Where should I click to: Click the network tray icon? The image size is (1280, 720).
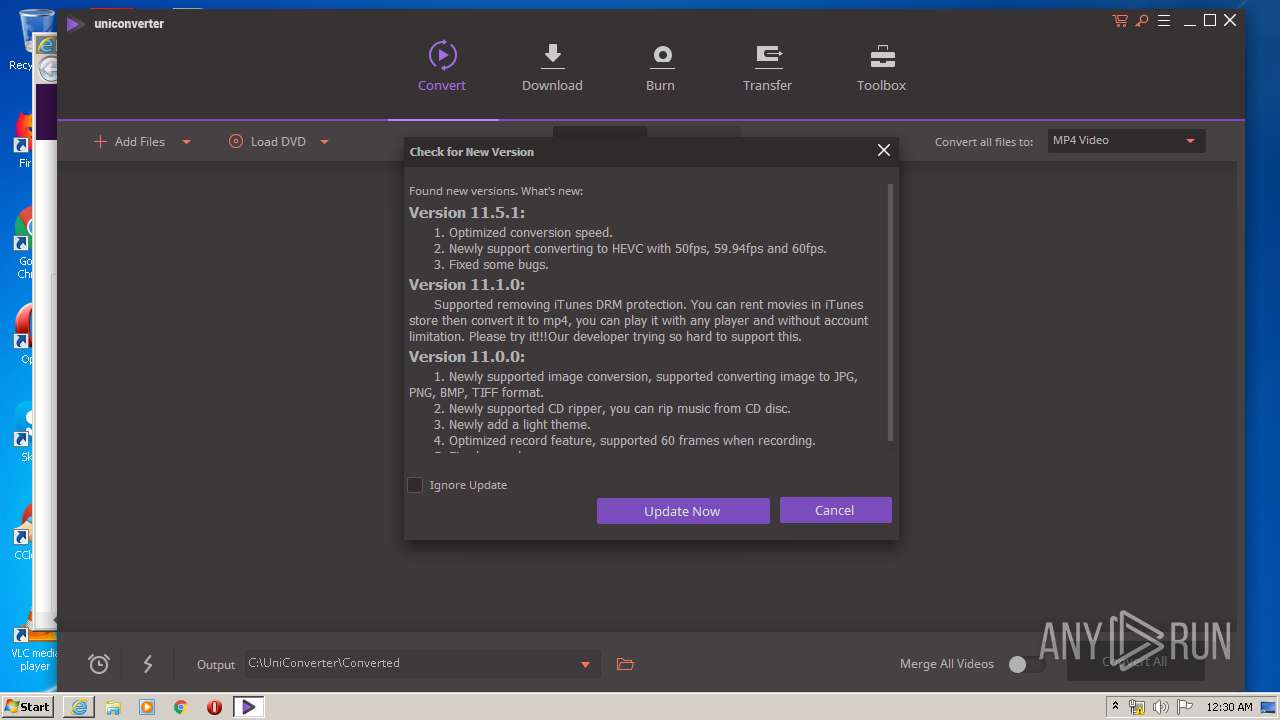1137,707
